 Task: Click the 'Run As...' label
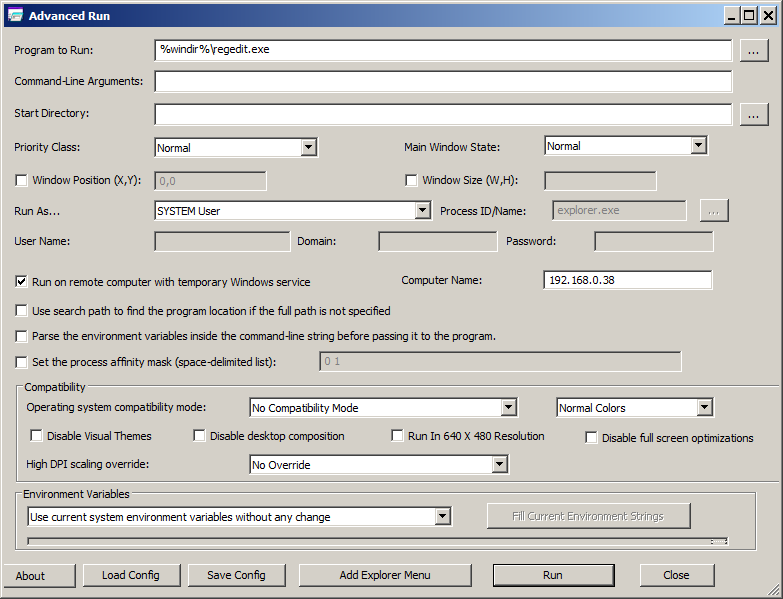pos(37,211)
